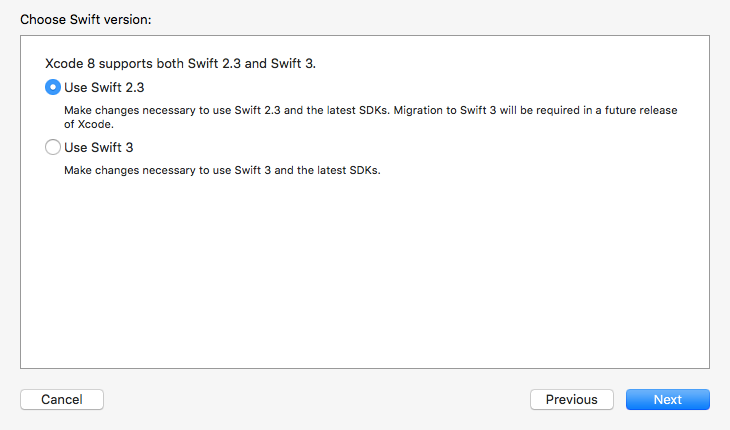Choose the Use Swift 3 radio button
This screenshot has height=430, width=730.
pyautogui.click(x=53, y=147)
